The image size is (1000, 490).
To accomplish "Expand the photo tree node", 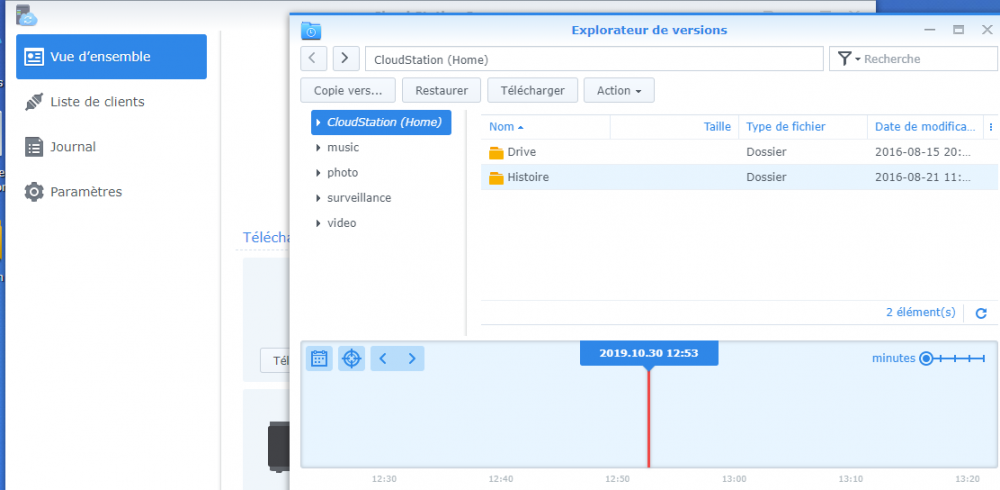I will [x=318, y=173].
